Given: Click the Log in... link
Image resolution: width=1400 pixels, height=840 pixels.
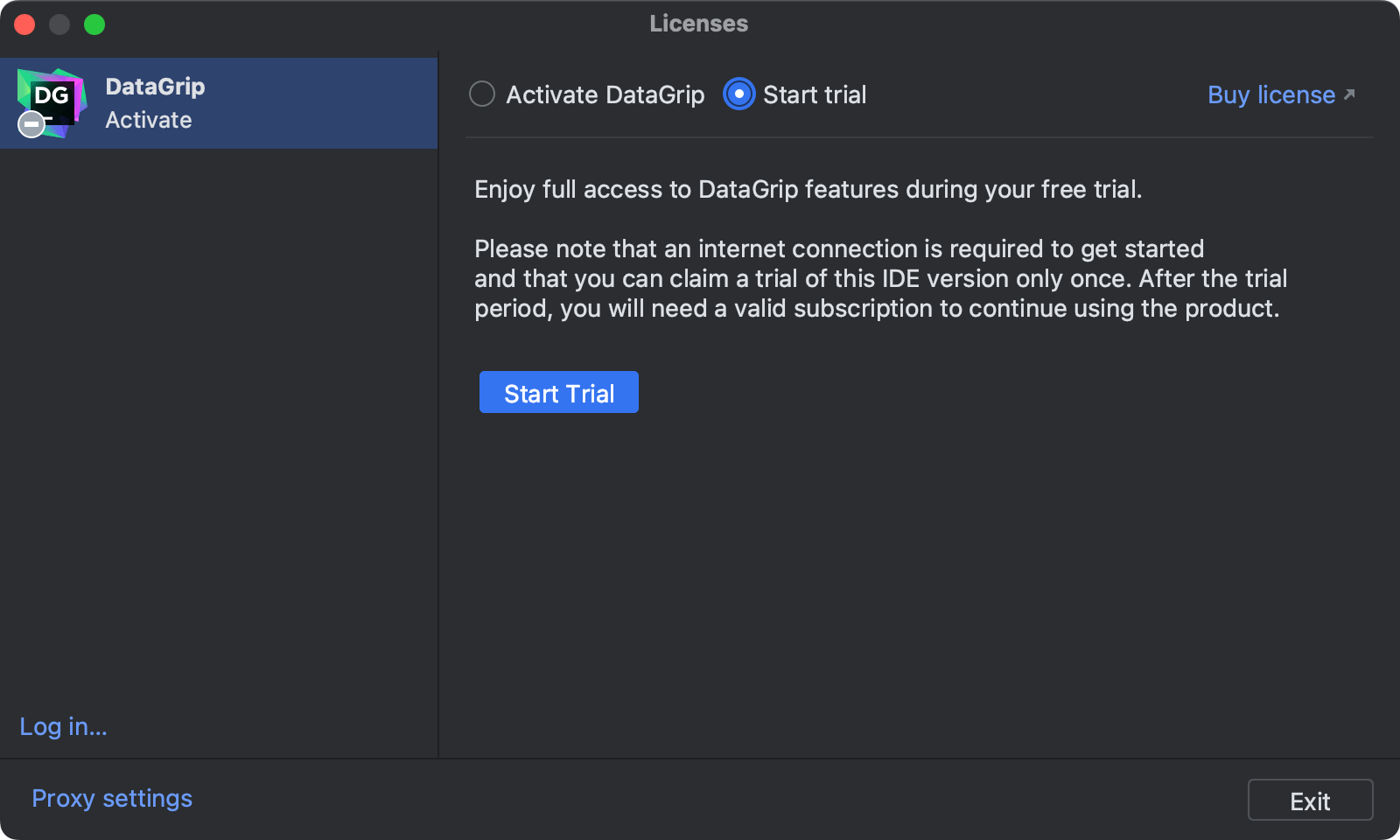Looking at the screenshot, I should coord(62,726).
